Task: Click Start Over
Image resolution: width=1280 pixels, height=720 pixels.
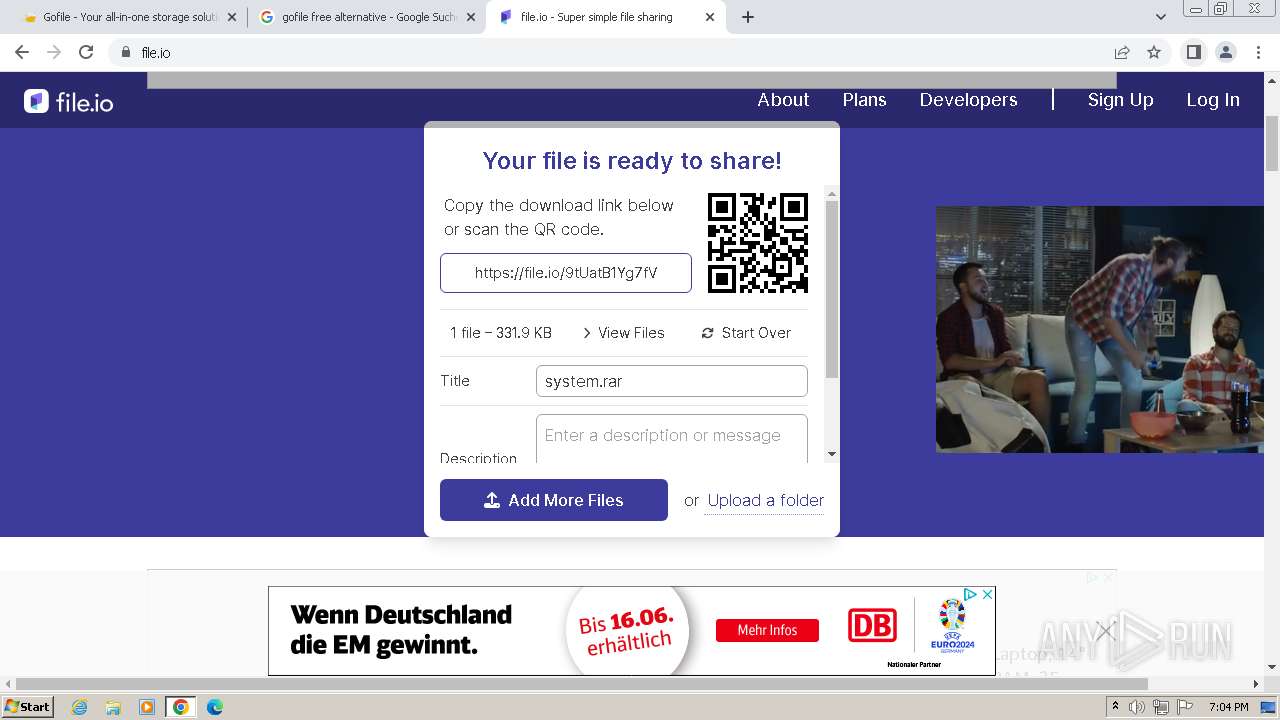Action: click(x=746, y=333)
